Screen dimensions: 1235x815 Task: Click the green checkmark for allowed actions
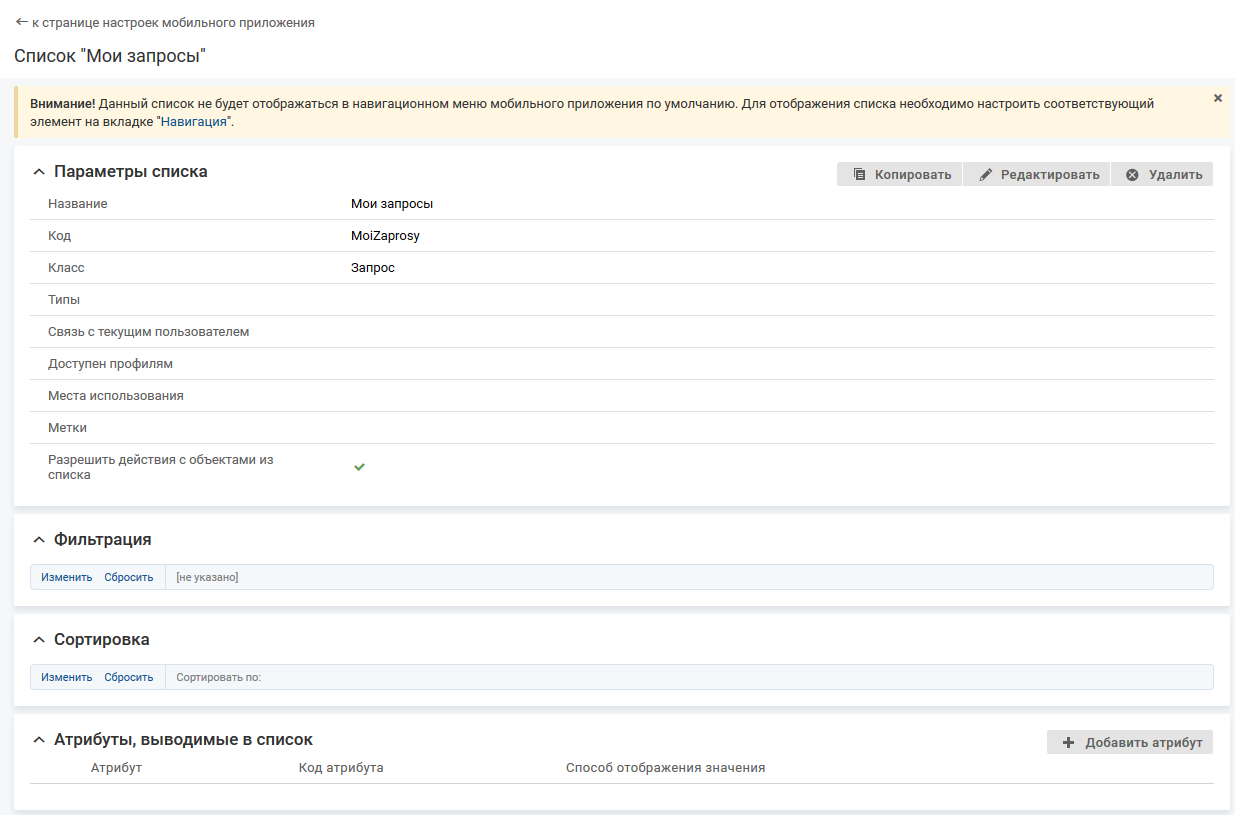[x=359, y=467]
